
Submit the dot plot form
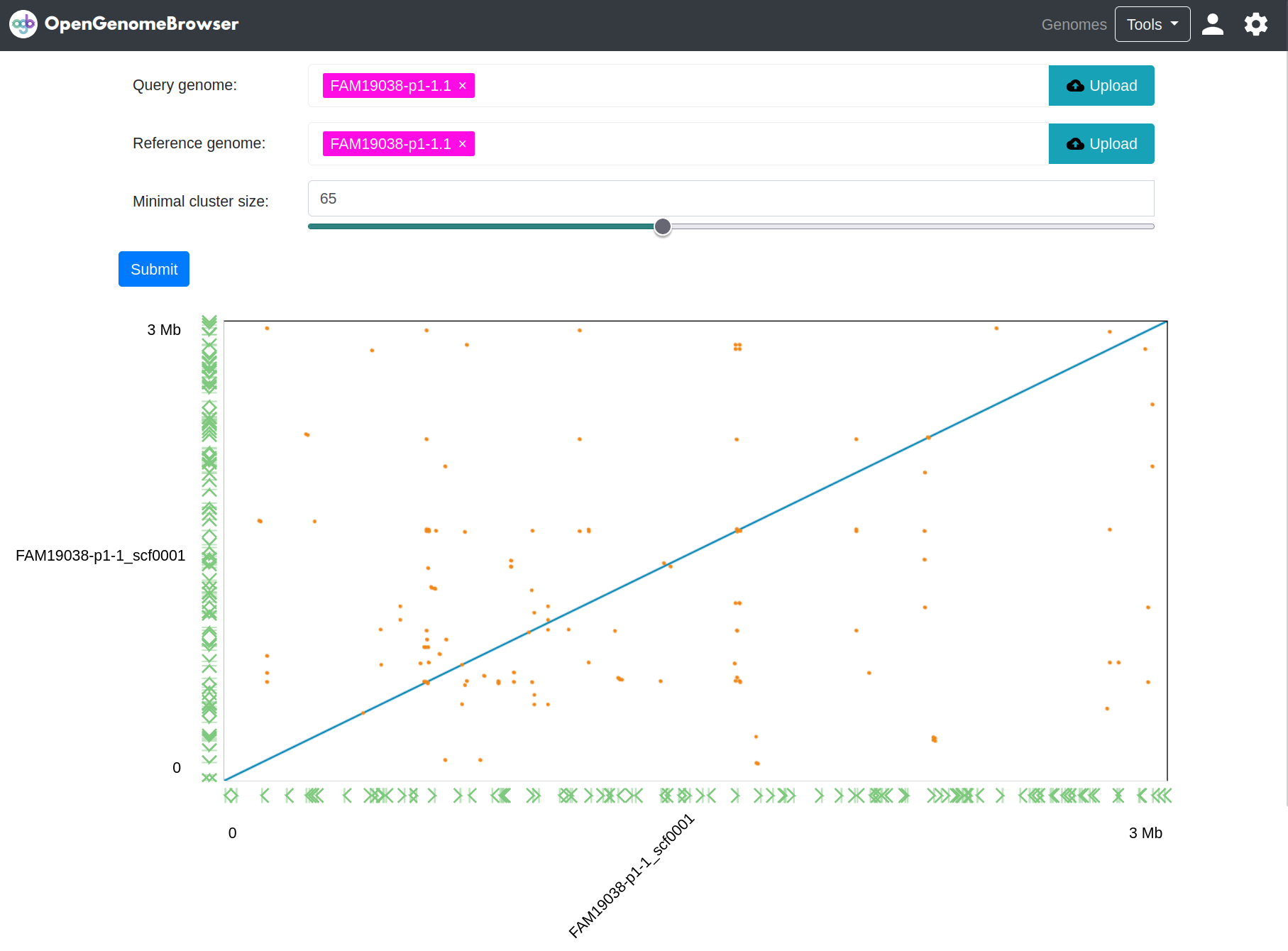tap(154, 269)
